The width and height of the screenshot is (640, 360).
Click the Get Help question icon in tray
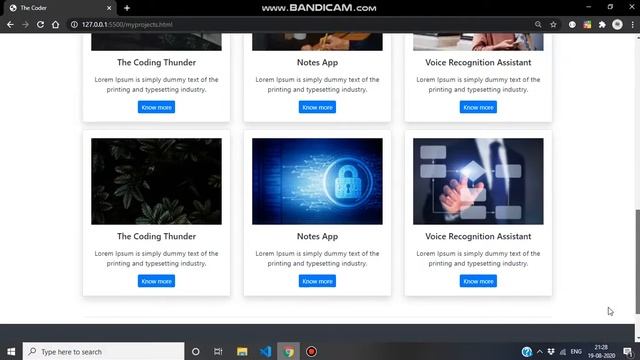527,351
